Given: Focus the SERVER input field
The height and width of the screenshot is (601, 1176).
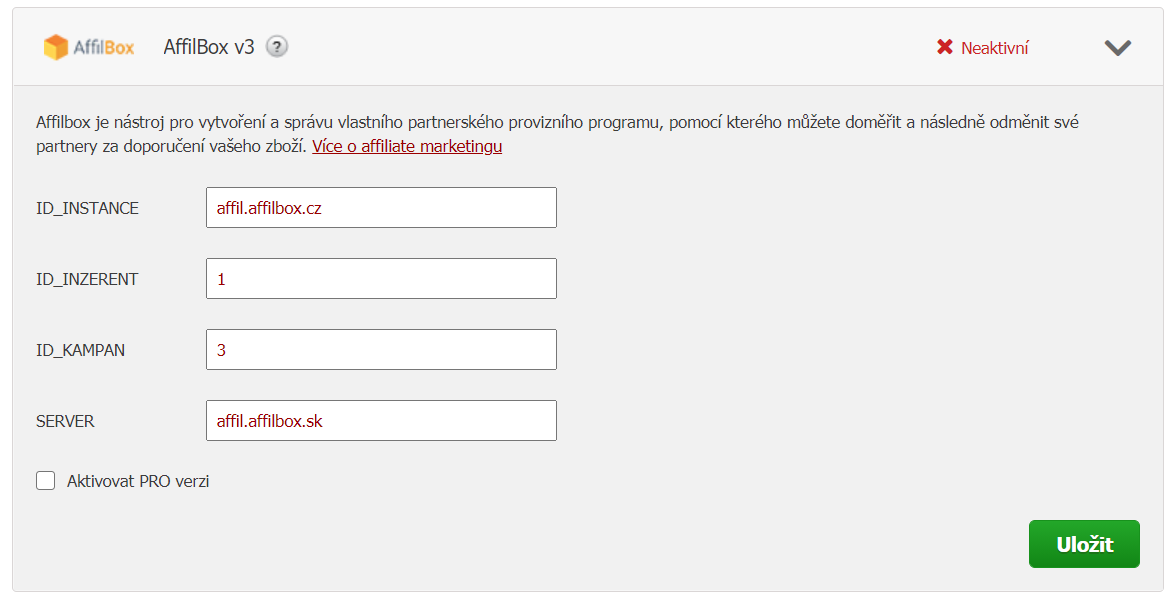Looking at the screenshot, I should click(x=381, y=420).
